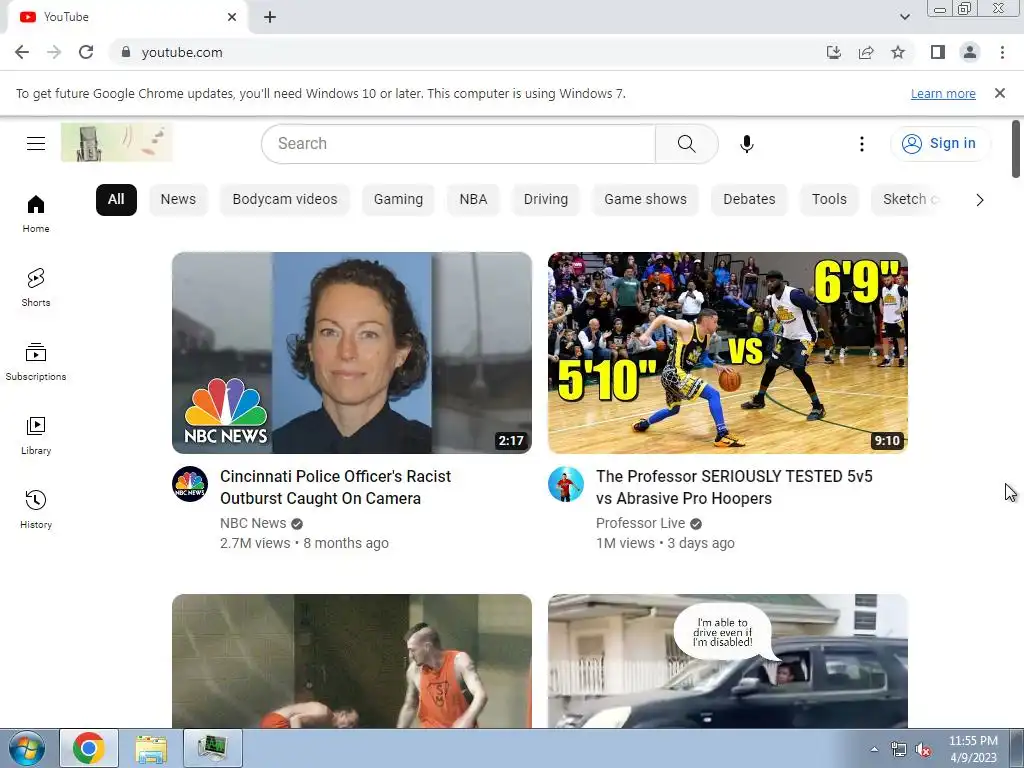Dismiss the Chrome update notification bar

[x=1000, y=93]
